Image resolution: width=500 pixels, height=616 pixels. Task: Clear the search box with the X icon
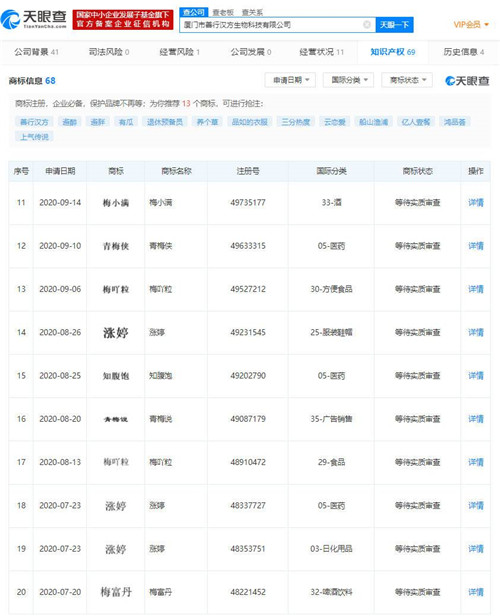[x=367, y=25]
